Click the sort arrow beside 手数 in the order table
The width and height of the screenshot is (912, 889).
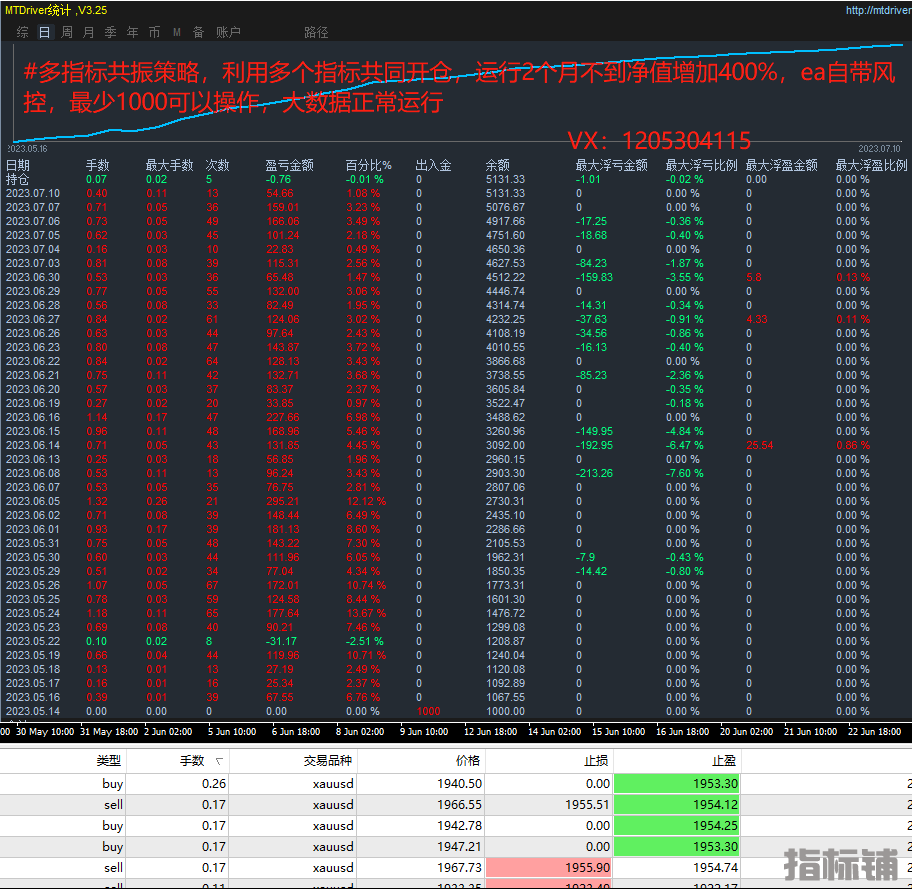click(x=219, y=761)
